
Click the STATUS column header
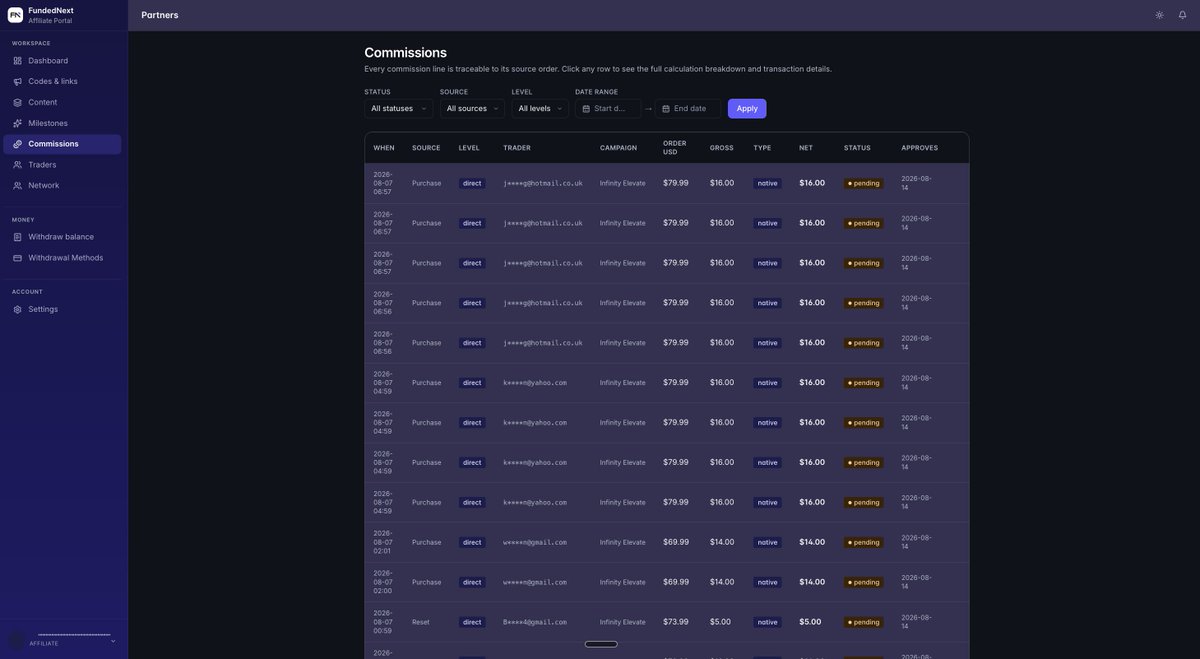(x=857, y=148)
